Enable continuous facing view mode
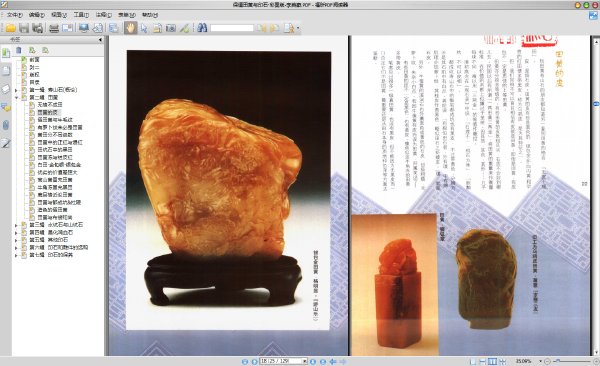This screenshot has height=366, width=600. (x=502, y=361)
